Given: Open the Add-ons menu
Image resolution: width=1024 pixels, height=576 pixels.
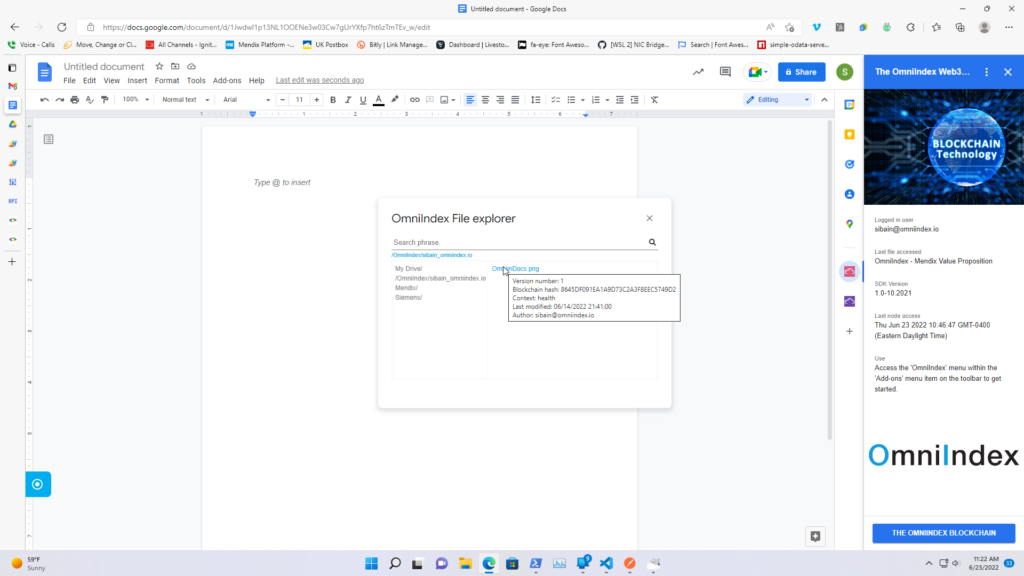Looking at the screenshot, I should coord(227,80).
